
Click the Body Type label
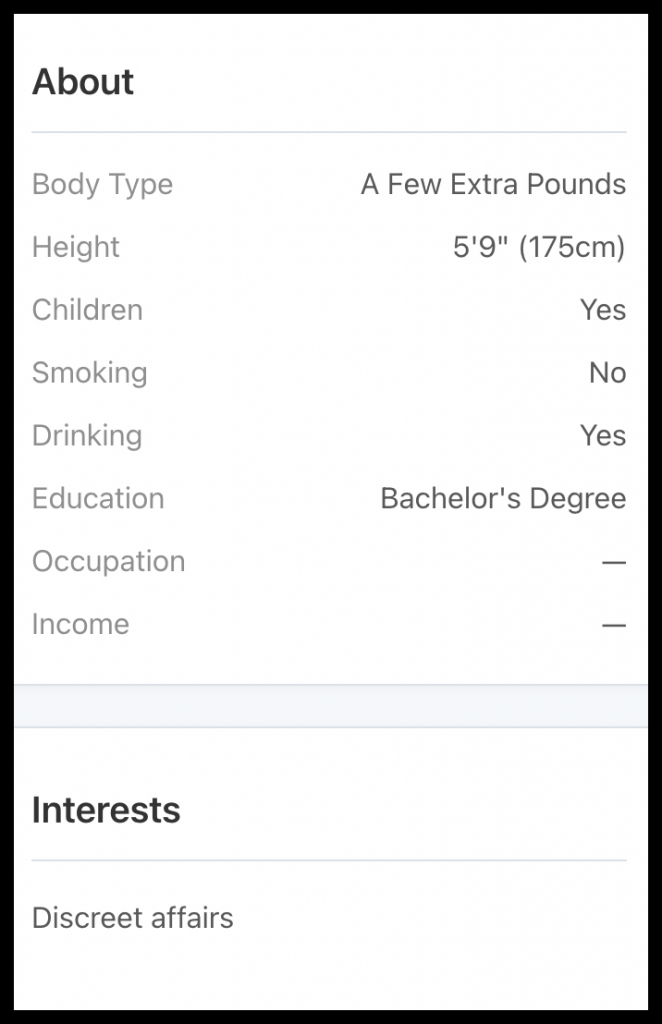click(102, 184)
